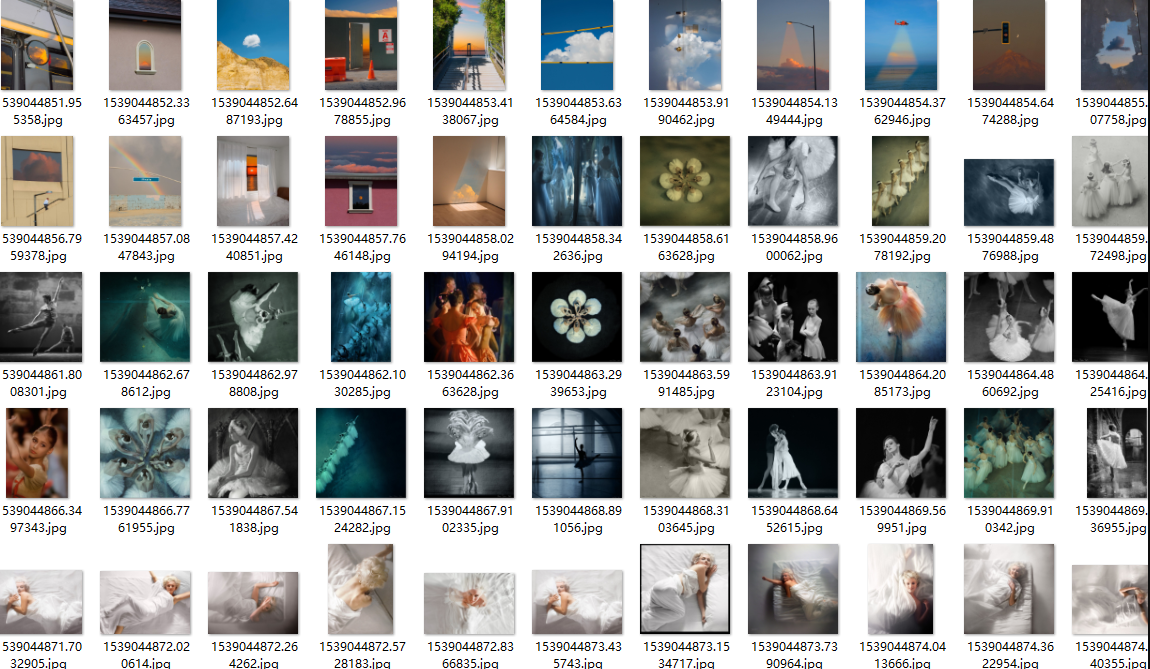Viewport: 1150px width, 669px height.
Task: Select the rainbow street sign thumbnail 1539044857.0847843.jpg
Action: (x=145, y=181)
